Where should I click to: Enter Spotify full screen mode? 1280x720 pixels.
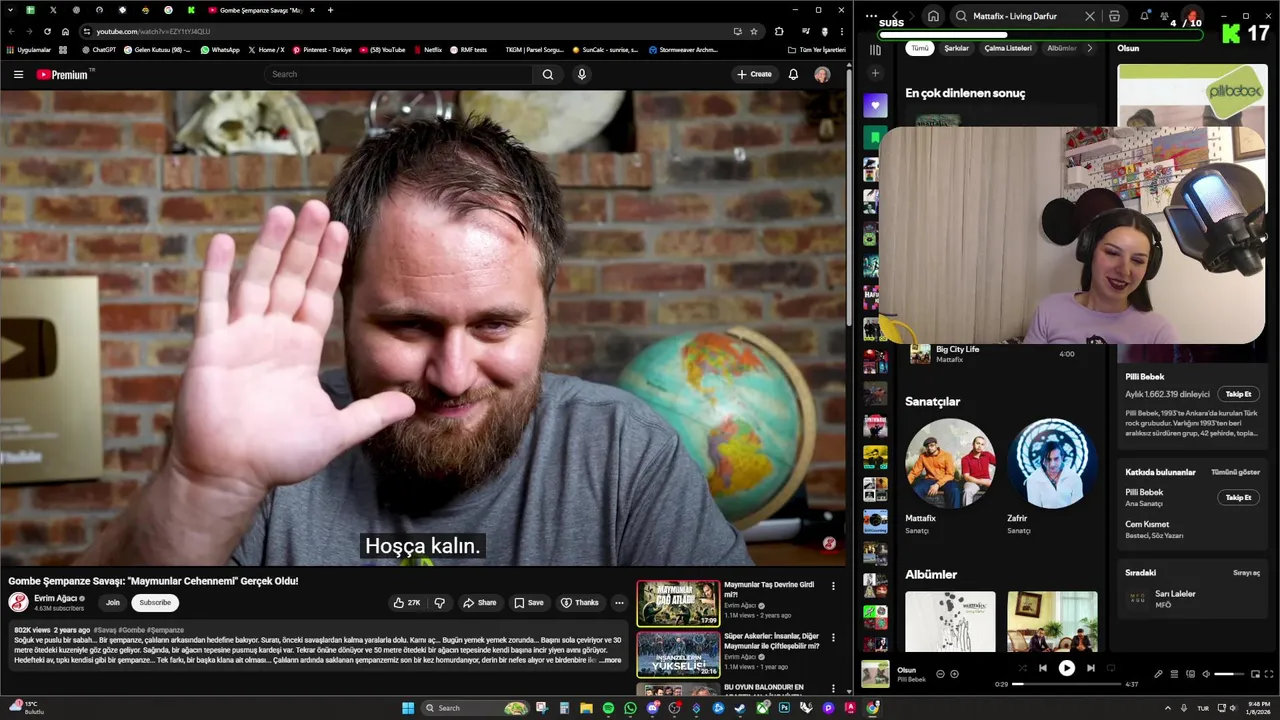coord(1270,674)
